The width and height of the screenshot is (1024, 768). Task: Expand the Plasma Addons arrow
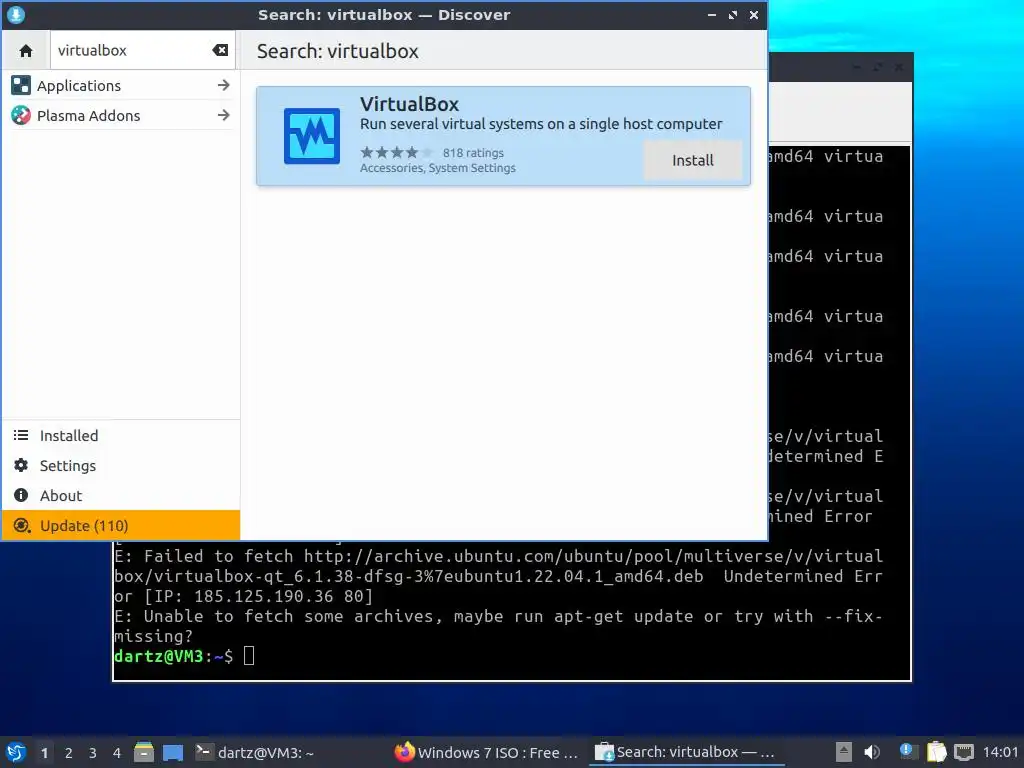(x=223, y=115)
